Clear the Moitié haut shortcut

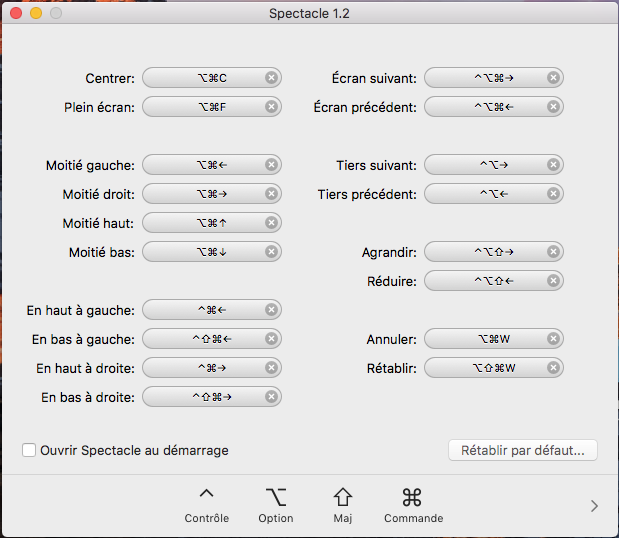271,223
